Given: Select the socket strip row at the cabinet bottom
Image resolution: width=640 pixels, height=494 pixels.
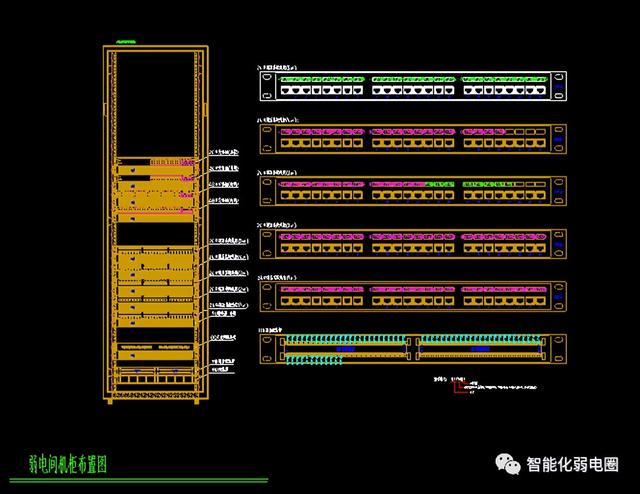Looking at the screenshot, I should 156,379.
